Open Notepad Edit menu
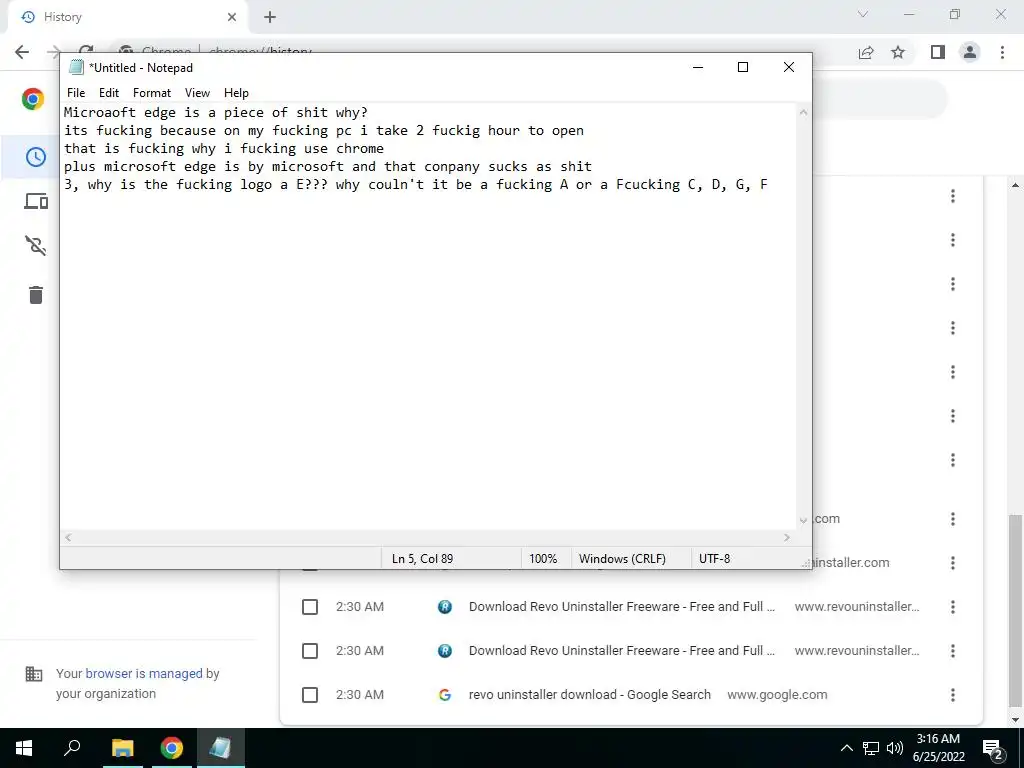 [109, 93]
